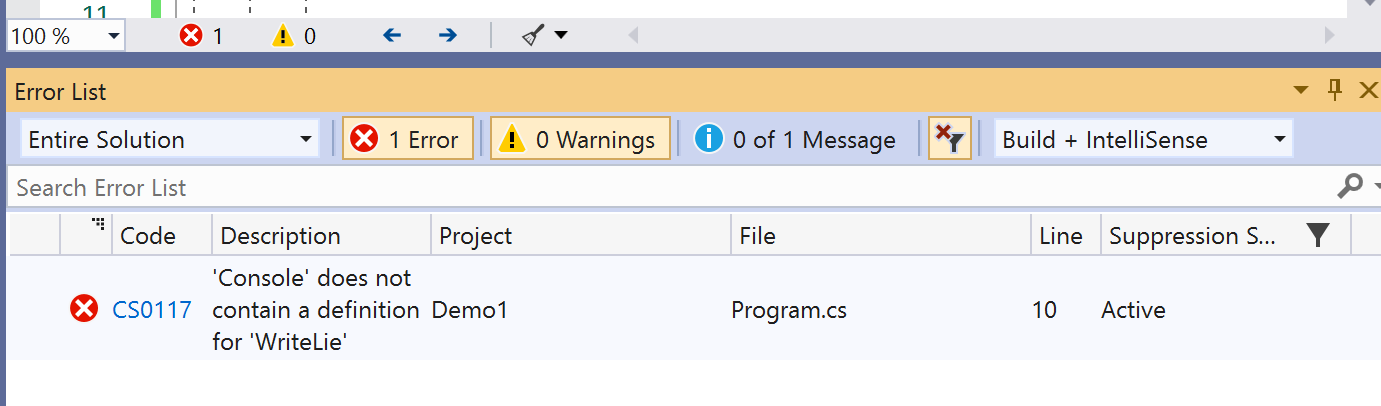
Task: Open the Entire Solution scope dropdown
Action: point(169,140)
